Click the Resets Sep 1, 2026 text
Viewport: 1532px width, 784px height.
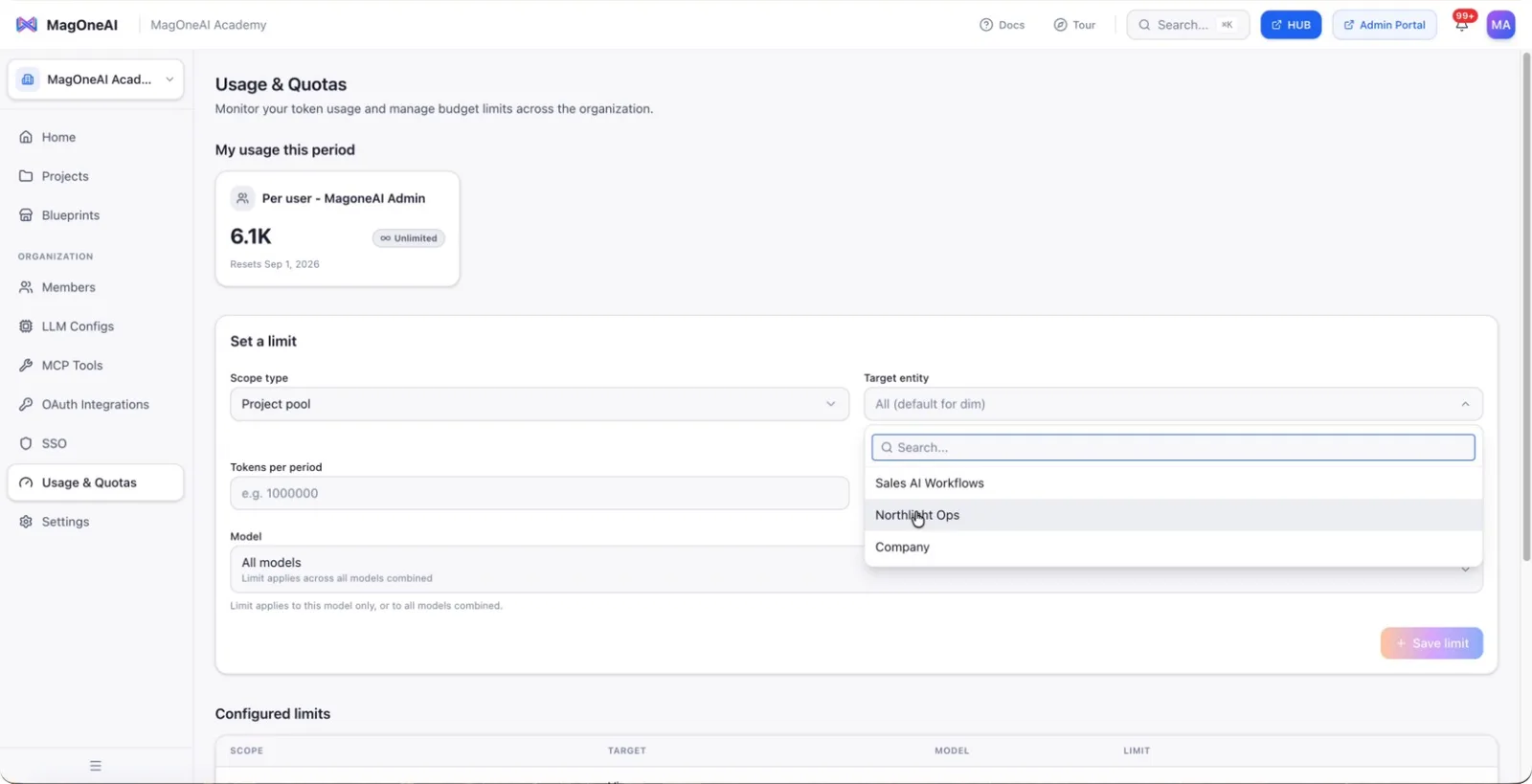tap(275, 264)
